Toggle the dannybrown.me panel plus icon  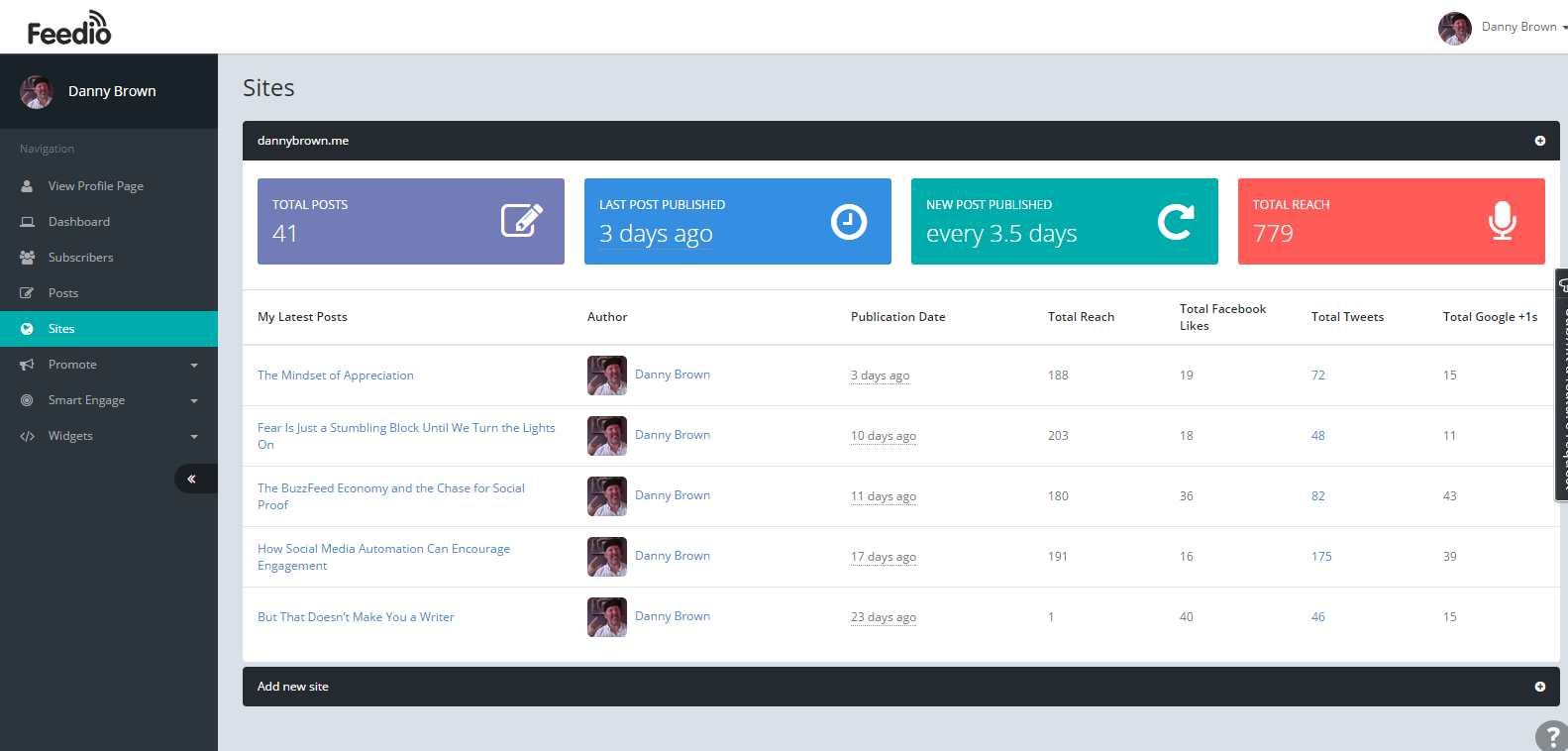(x=1539, y=141)
